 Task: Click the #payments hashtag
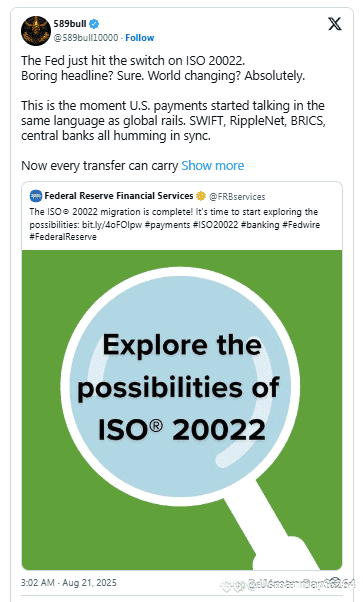(167, 225)
